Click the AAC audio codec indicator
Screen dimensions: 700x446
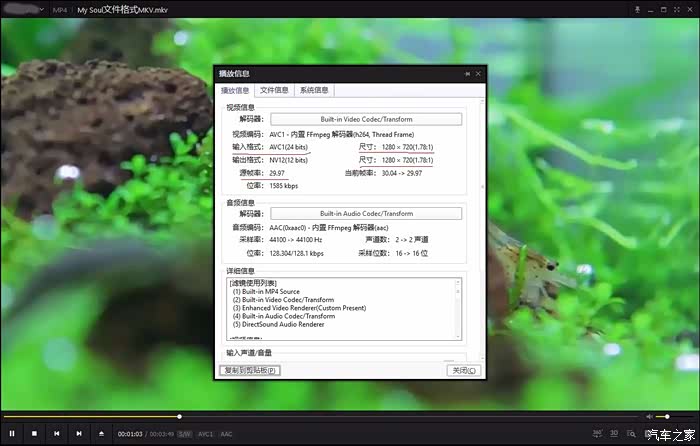(x=226, y=434)
